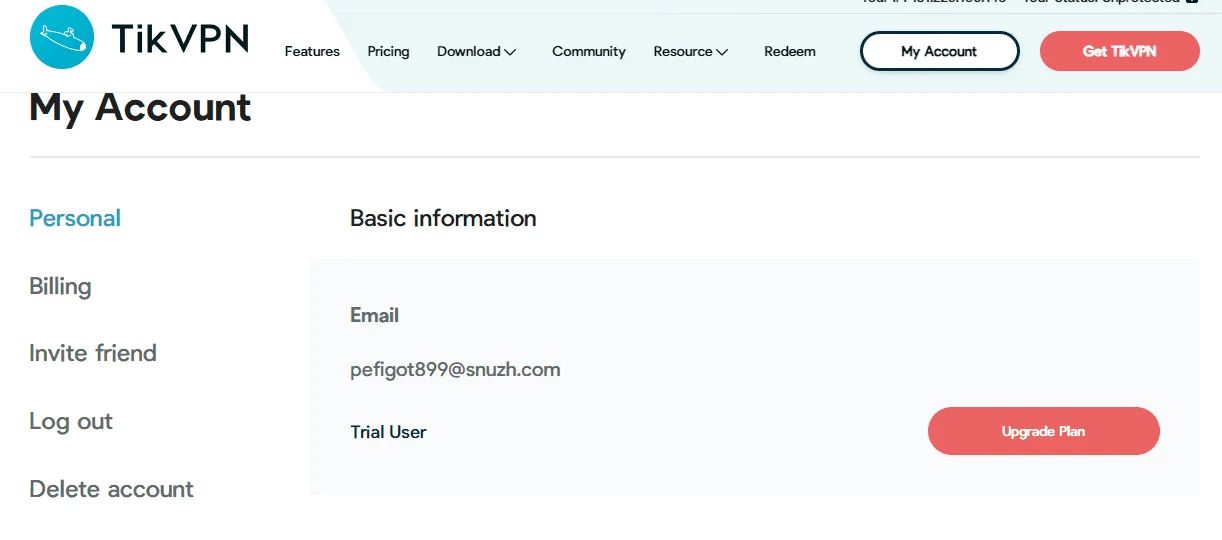The width and height of the screenshot is (1222, 540).
Task: Click the TikVPN submarine logo icon
Action: tap(62, 37)
